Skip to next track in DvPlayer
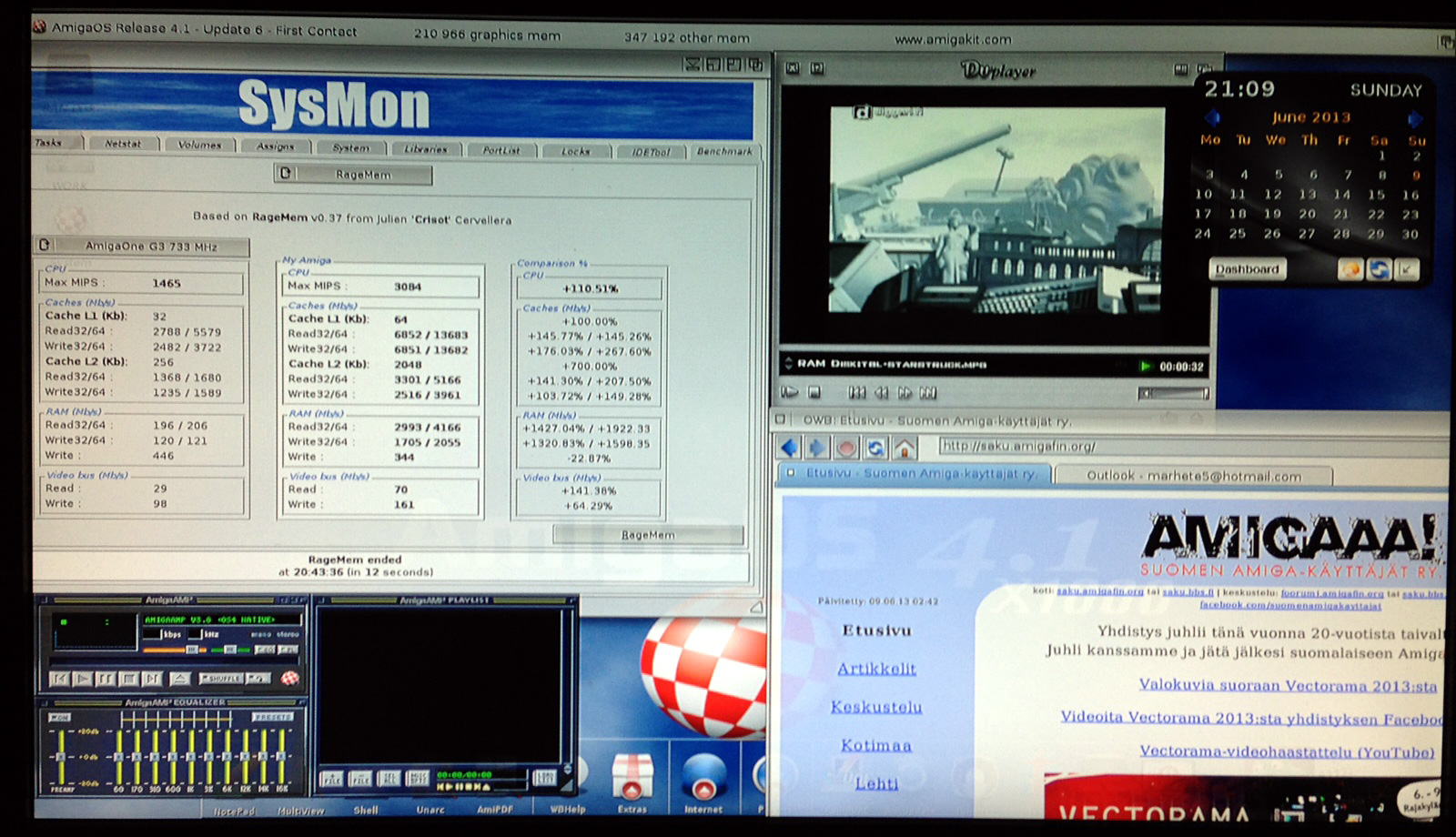The width and height of the screenshot is (1456, 837). (928, 393)
